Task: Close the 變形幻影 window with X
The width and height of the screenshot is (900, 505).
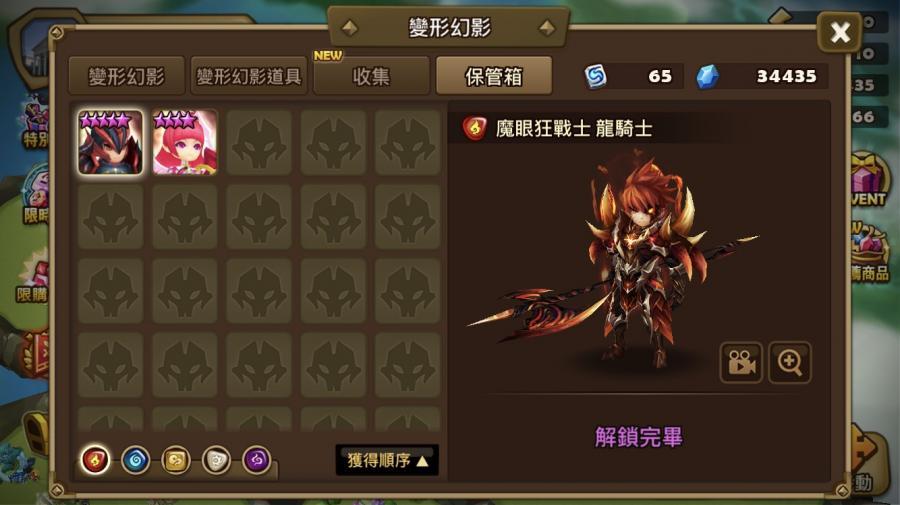Action: pyautogui.click(x=840, y=32)
